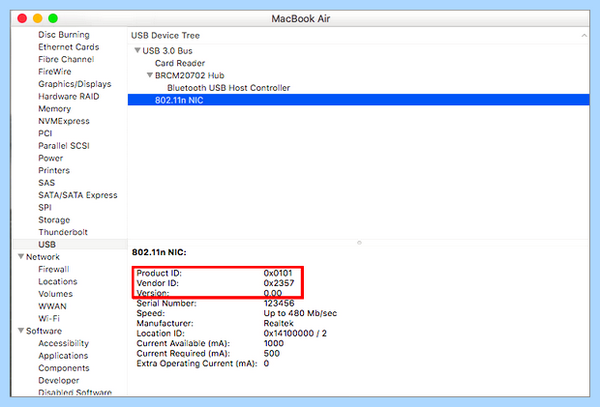Image resolution: width=600 pixels, height=407 pixels.
Task: Select the Network category label
Action: click(x=43, y=257)
